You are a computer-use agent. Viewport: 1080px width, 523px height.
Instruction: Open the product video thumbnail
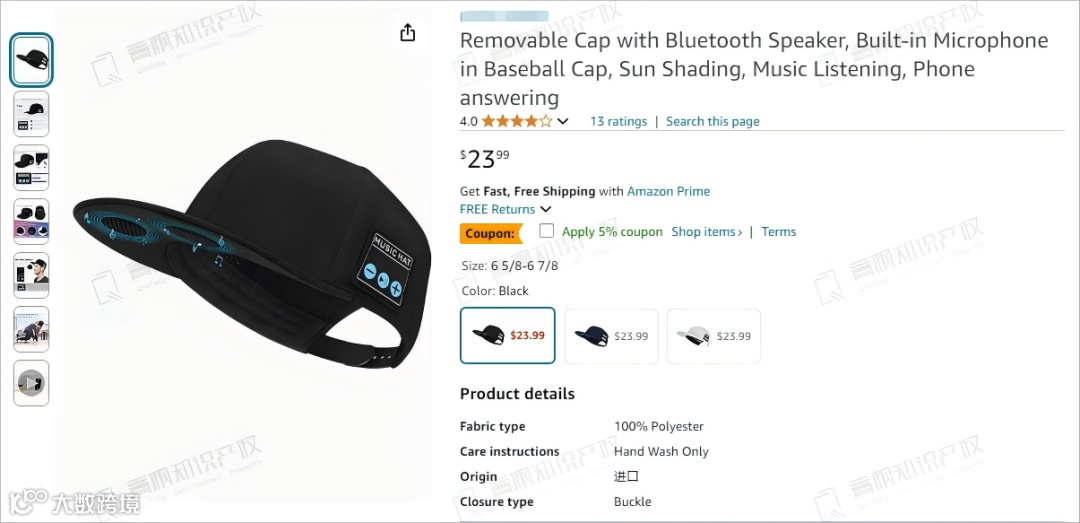tap(31, 382)
